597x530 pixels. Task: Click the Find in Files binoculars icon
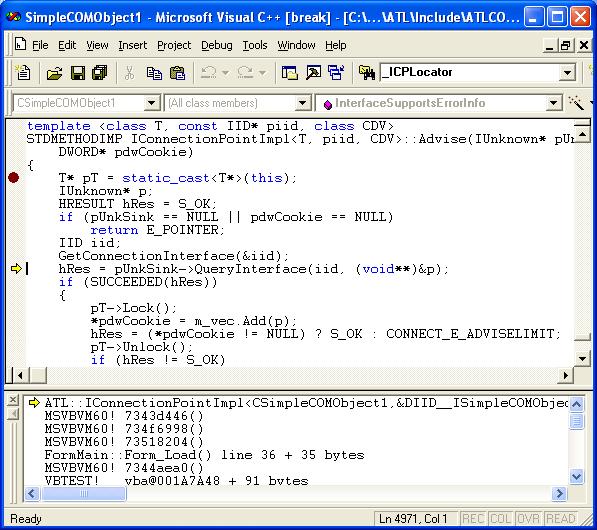coord(366,72)
